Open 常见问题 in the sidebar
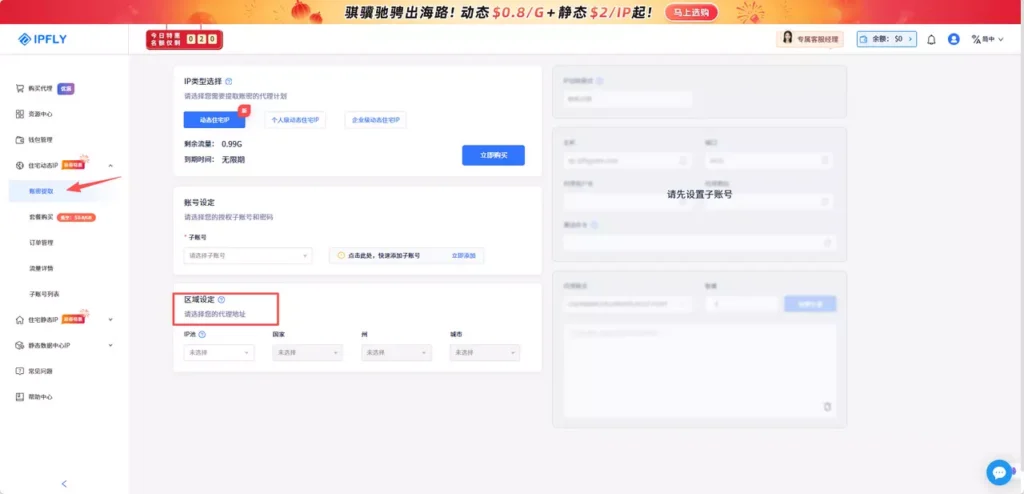Image resolution: width=1024 pixels, height=494 pixels. 40,371
